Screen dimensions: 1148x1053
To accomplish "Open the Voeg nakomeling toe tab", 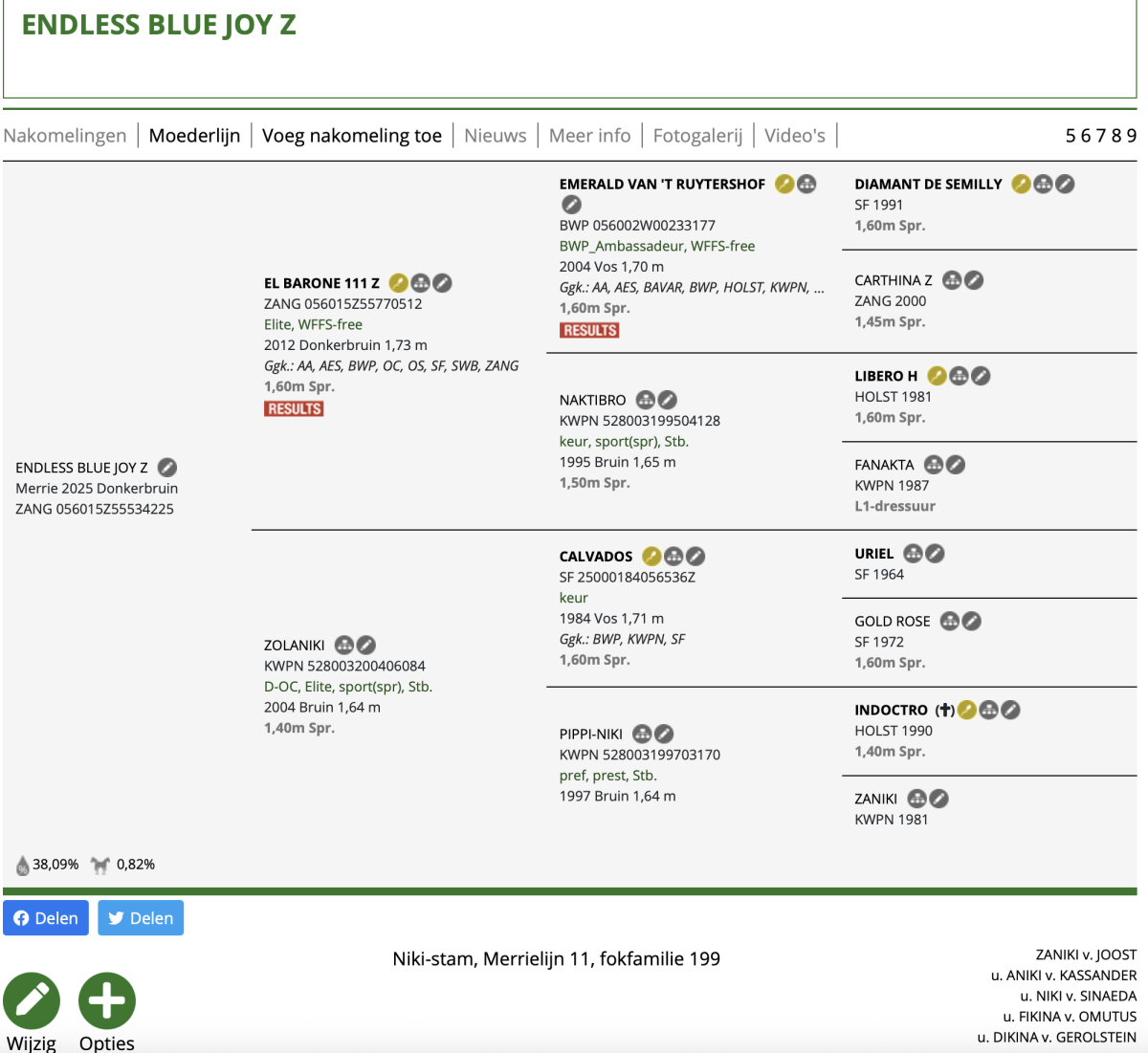I will point(352,136).
